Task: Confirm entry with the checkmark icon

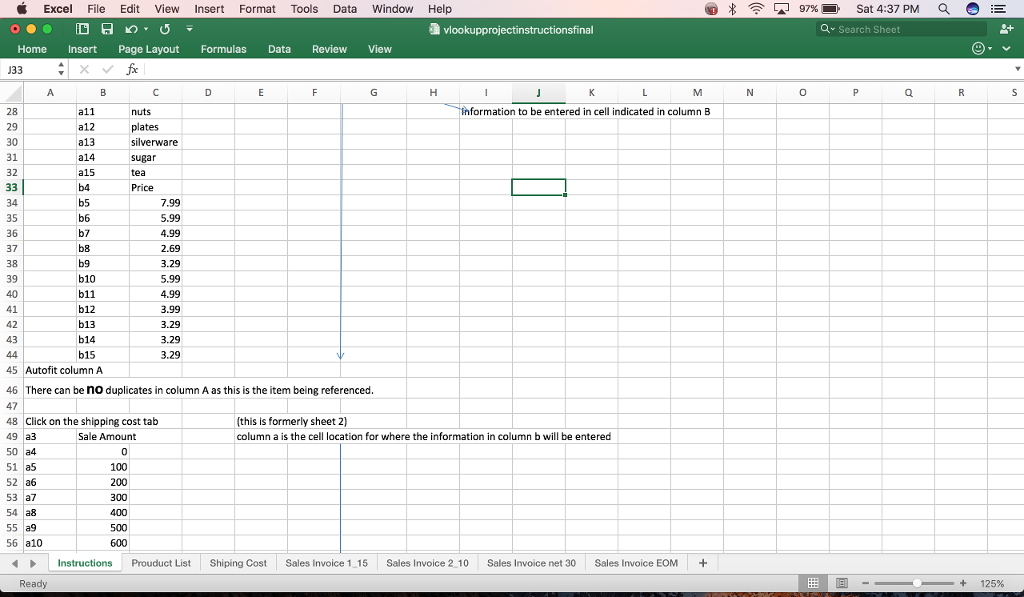Action: tap(108, 69)
